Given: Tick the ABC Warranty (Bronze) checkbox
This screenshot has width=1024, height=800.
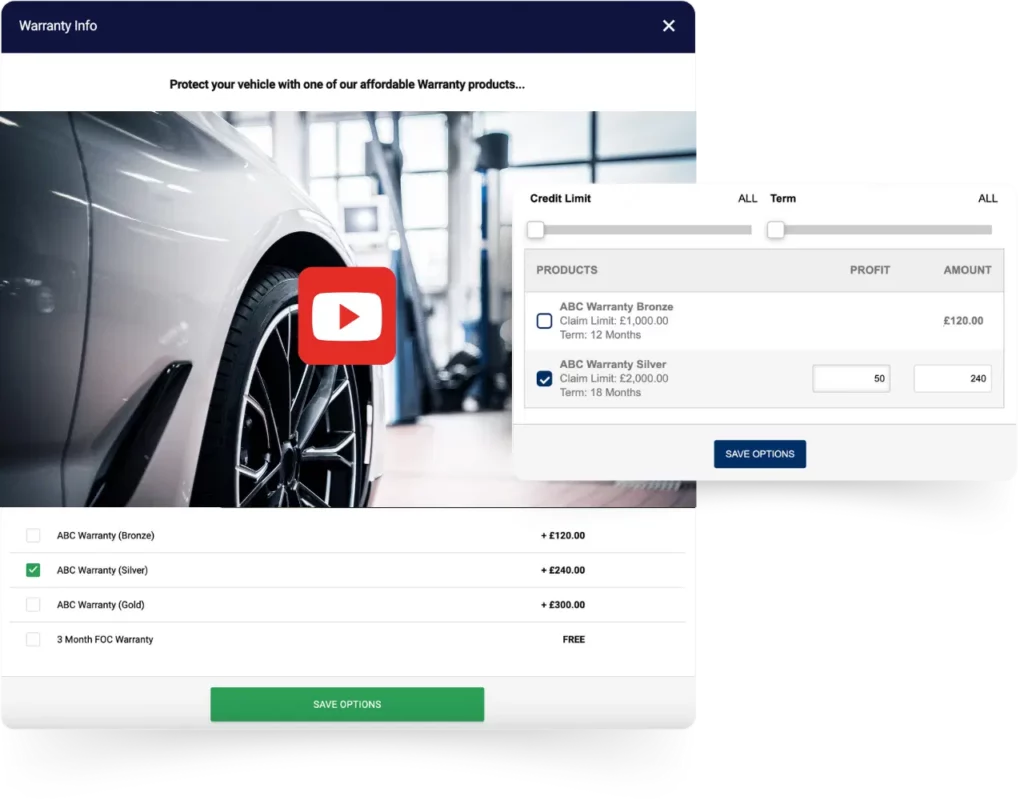Looking at the screenshot, I should click(33, 536).
